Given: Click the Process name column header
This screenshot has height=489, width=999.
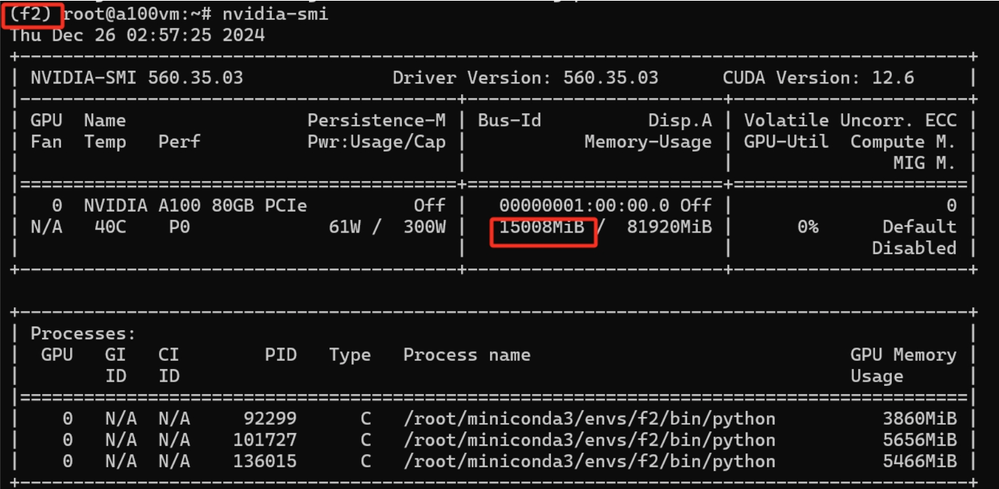Looking at the screenshot, I should (x=467, y=355).
